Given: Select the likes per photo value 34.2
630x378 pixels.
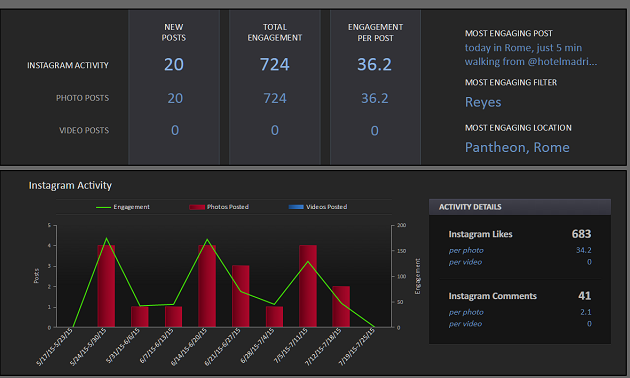Looking at the screenshot, I should coord(583,250).
